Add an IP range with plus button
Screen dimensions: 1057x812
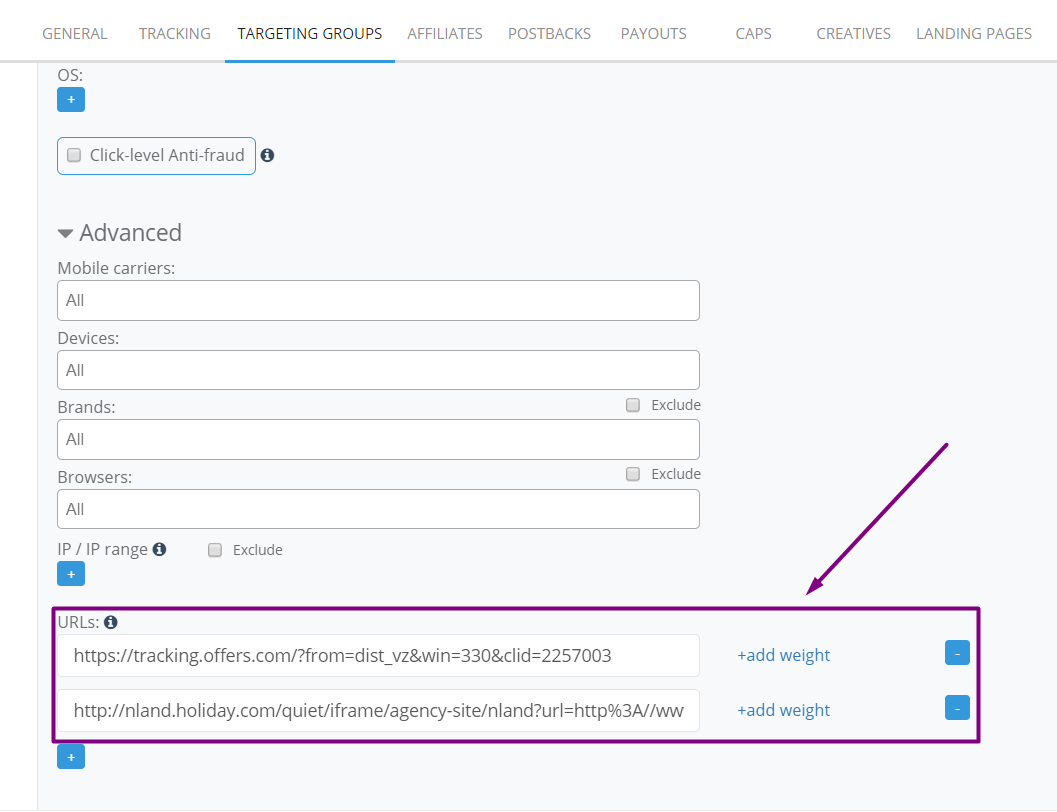click(x=71, y=574)
